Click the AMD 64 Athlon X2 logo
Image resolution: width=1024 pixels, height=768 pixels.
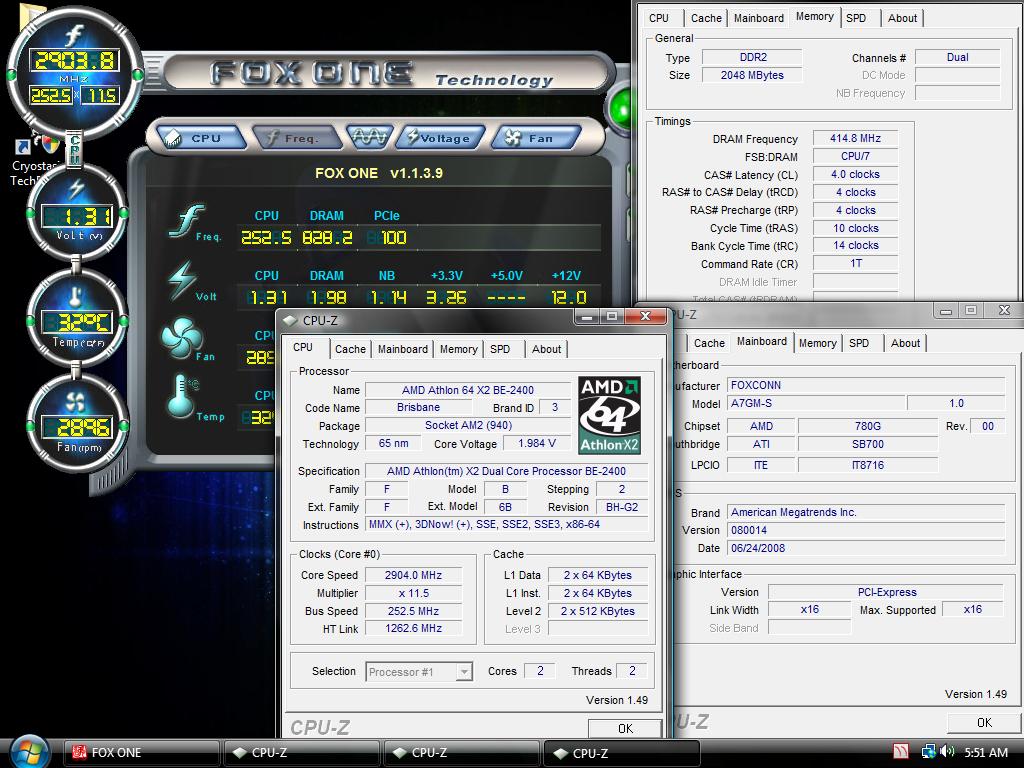coord(609,415)
